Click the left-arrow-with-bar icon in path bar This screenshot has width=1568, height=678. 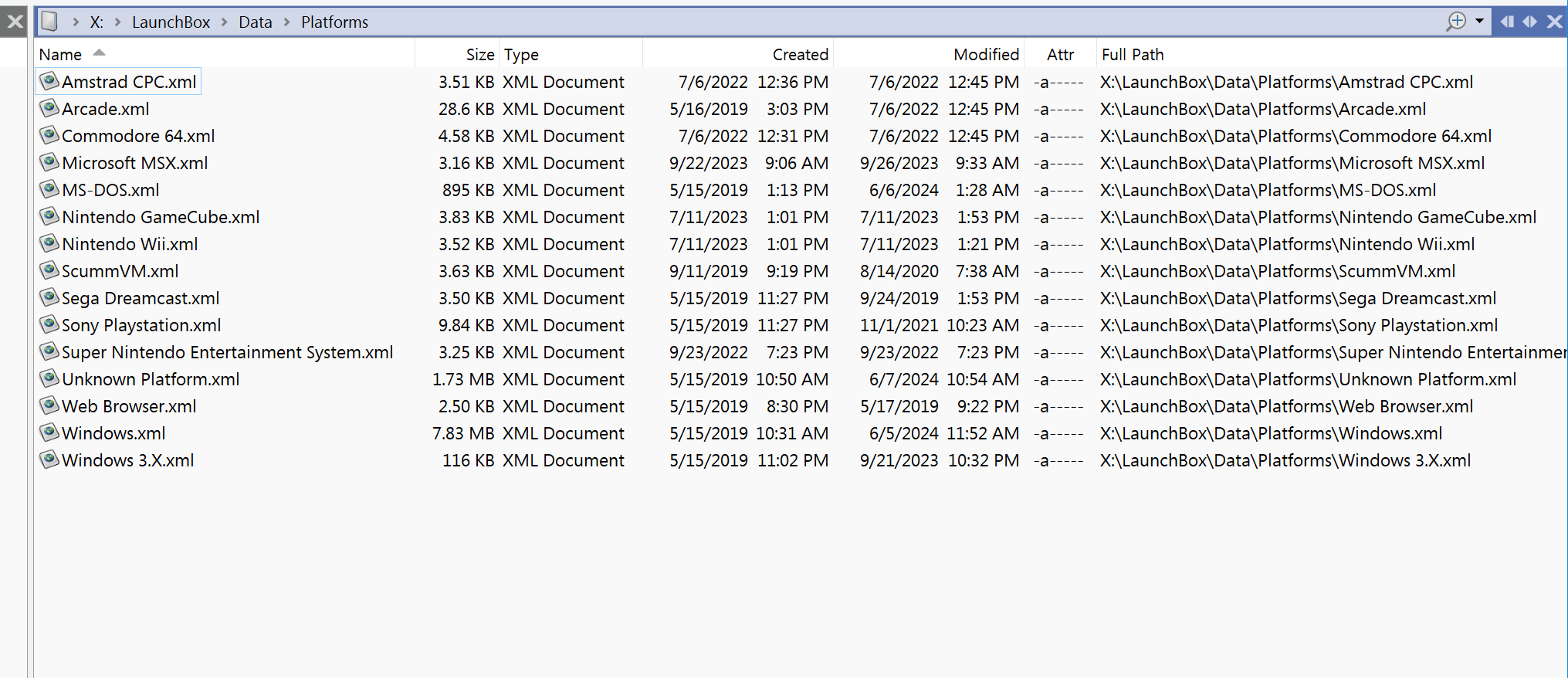click(x=1506, y=22)
